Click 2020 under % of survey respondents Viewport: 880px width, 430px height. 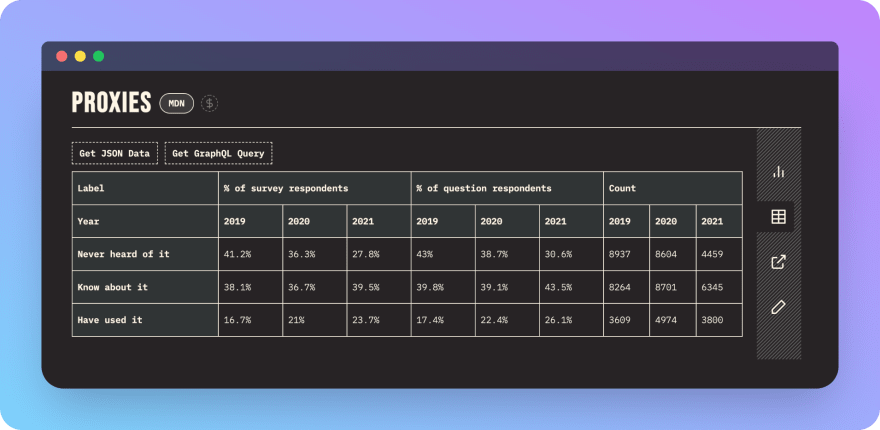tap(315, 221)
